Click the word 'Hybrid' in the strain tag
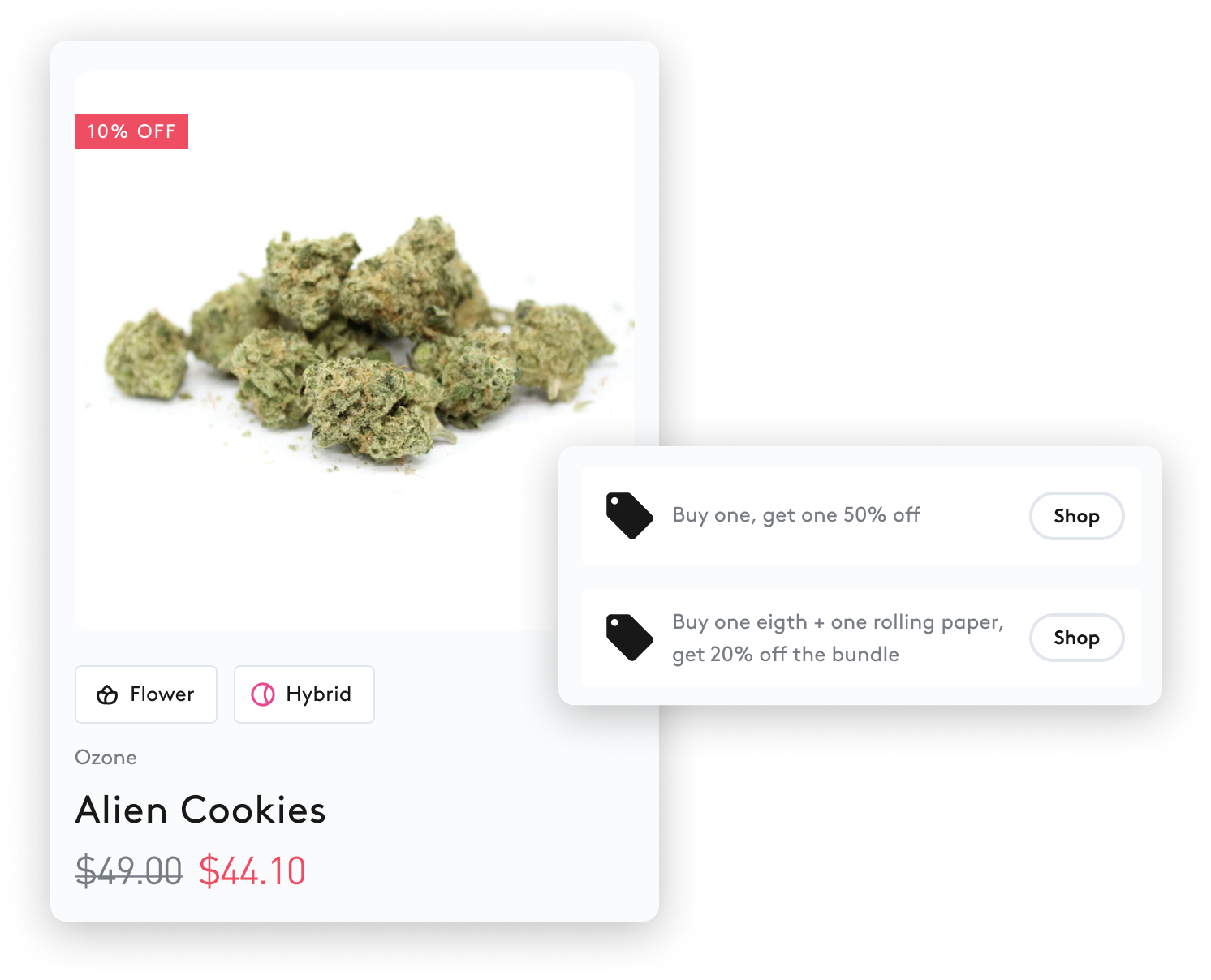 tap(319, 694)
